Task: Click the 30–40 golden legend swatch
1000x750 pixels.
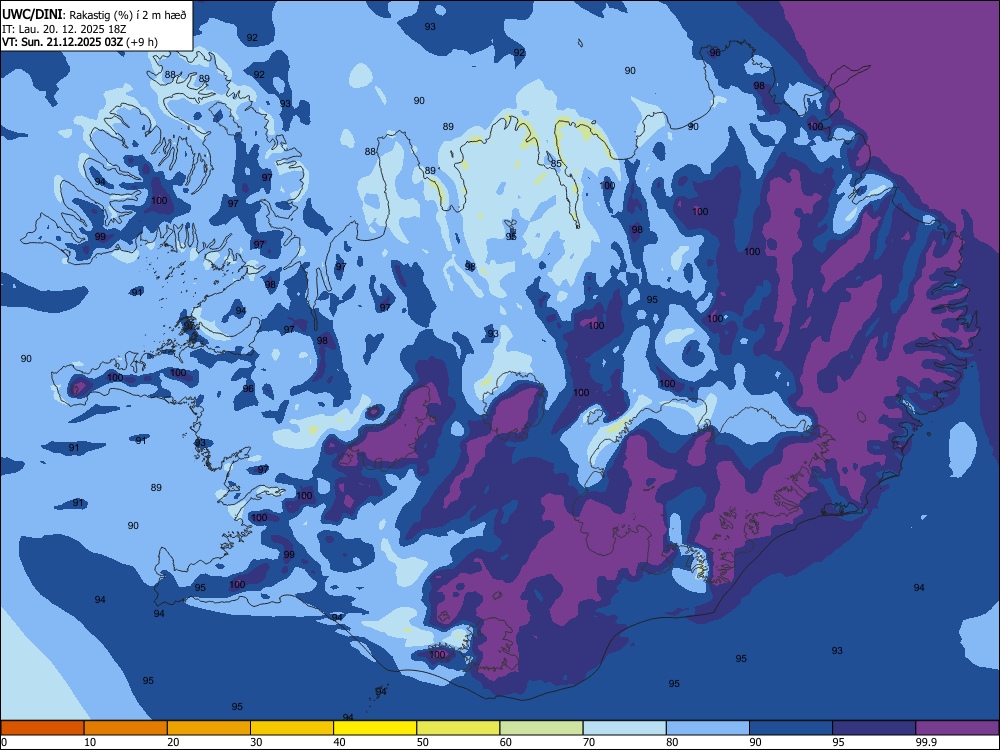Action: pyautogui.click(x=292, y=728)
